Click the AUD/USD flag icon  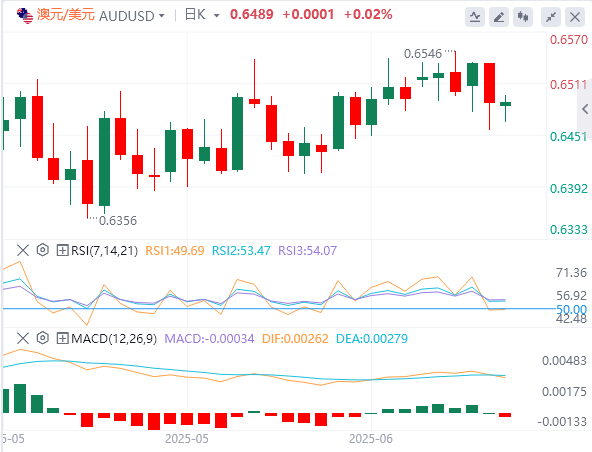[25, 16]
